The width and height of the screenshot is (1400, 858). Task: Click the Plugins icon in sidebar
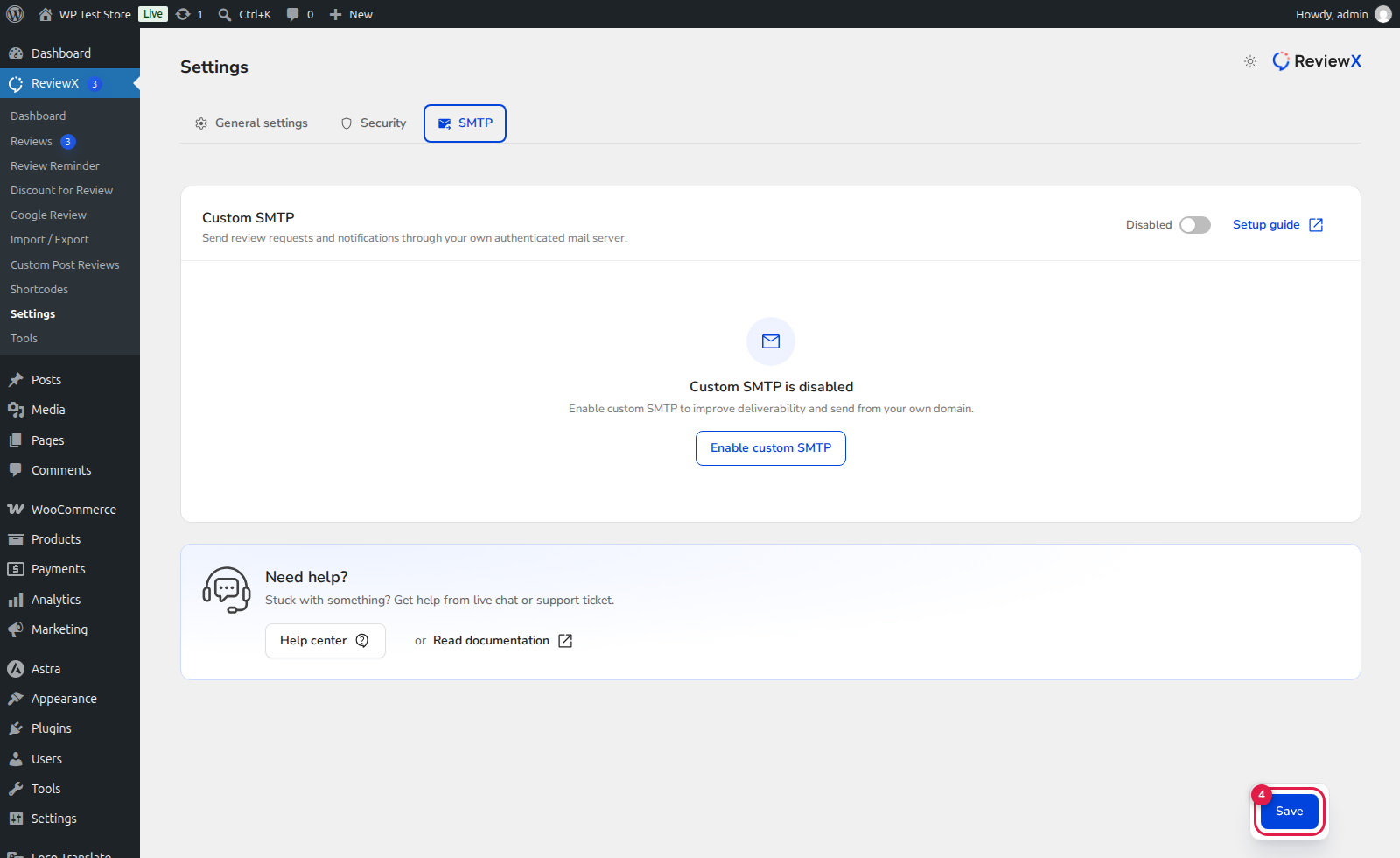16,728
